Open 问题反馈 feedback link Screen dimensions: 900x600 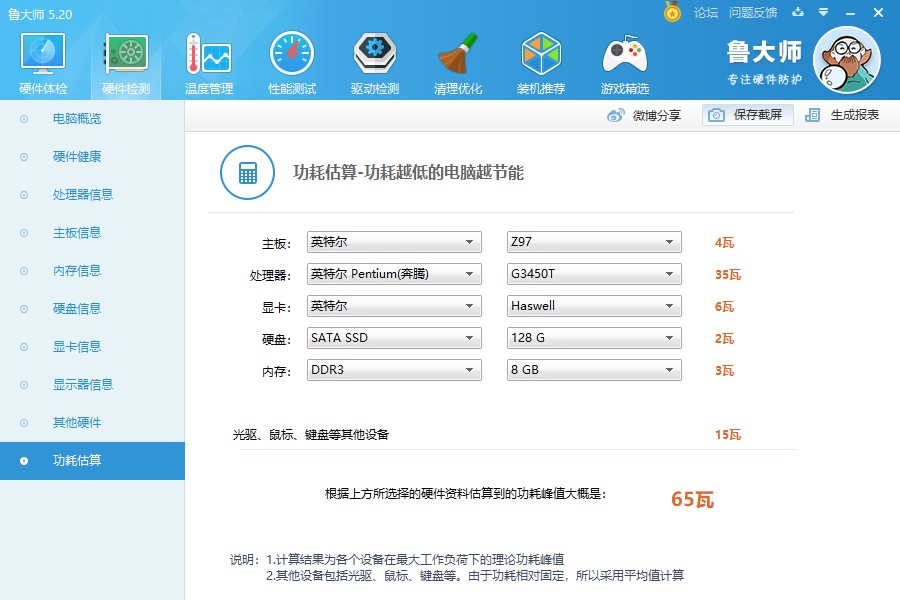pyautogui.click(x=752, y=12)
